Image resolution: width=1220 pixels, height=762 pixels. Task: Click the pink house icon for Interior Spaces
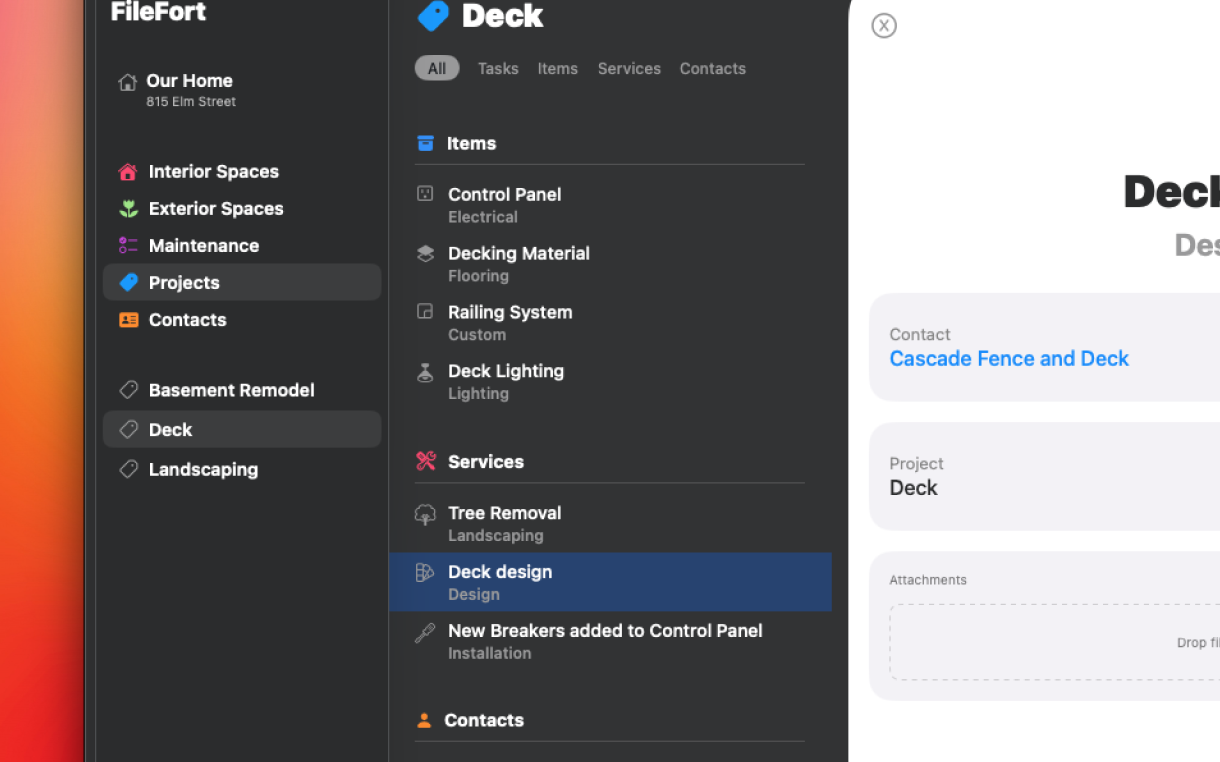128,172
